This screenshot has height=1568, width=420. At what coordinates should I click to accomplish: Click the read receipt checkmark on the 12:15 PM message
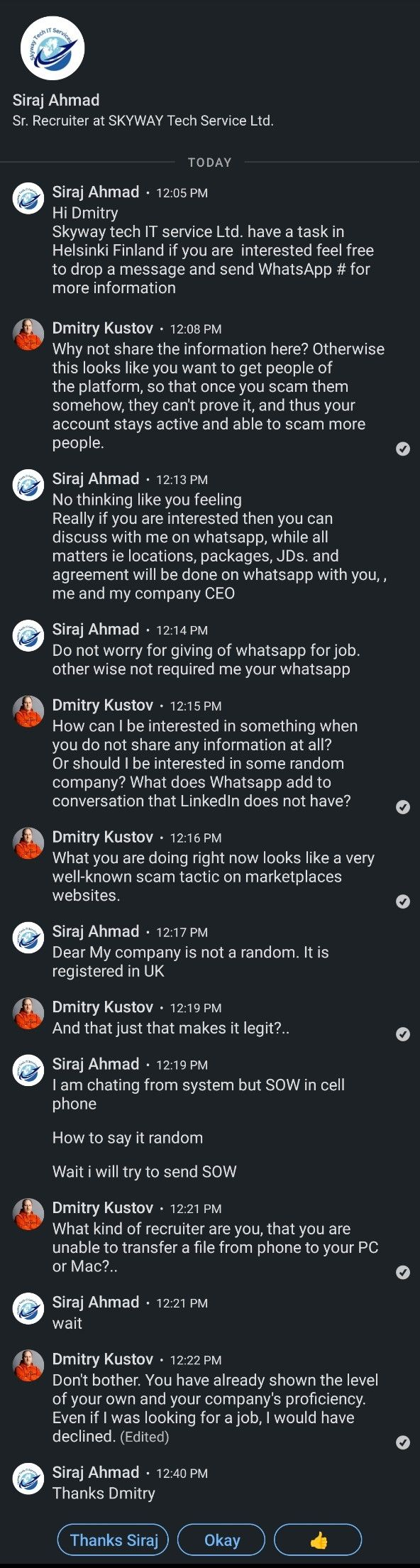click(x=403, y=807)
